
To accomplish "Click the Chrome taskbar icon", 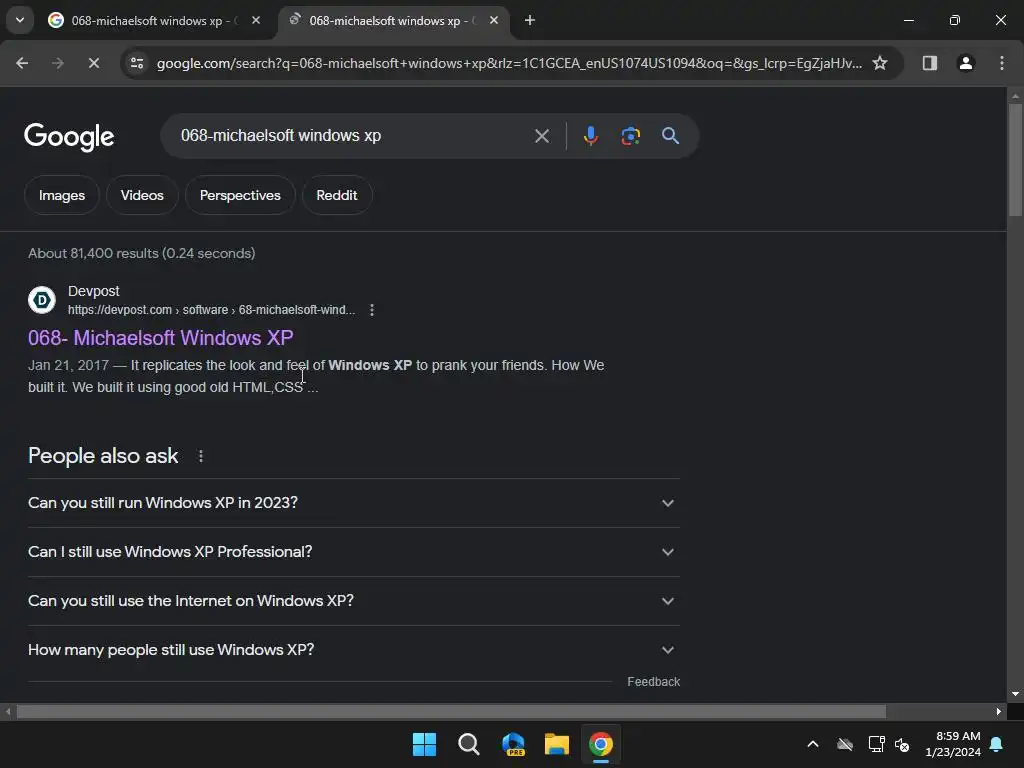I will pos(601,744).
